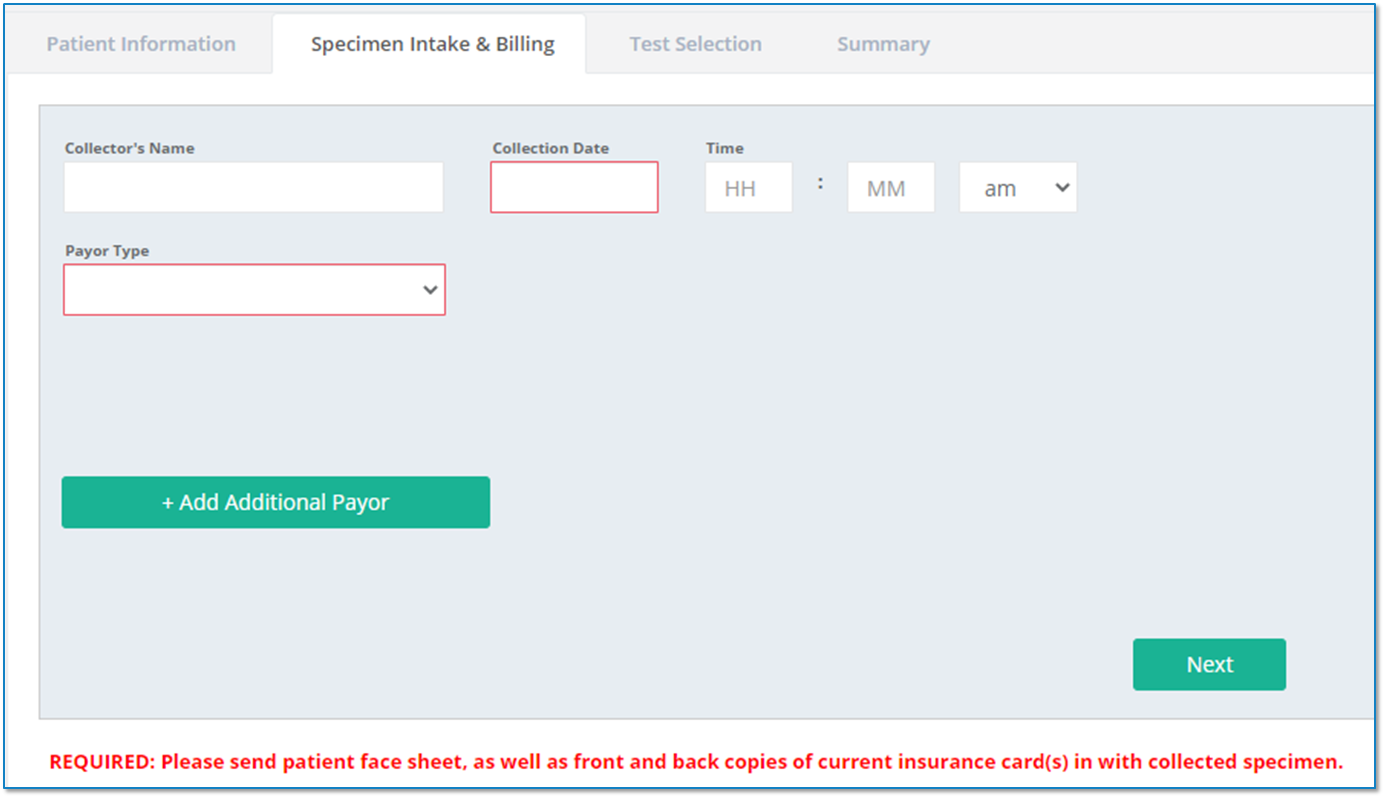Click the HH hours input box
1385x798 pixels.
748,186
